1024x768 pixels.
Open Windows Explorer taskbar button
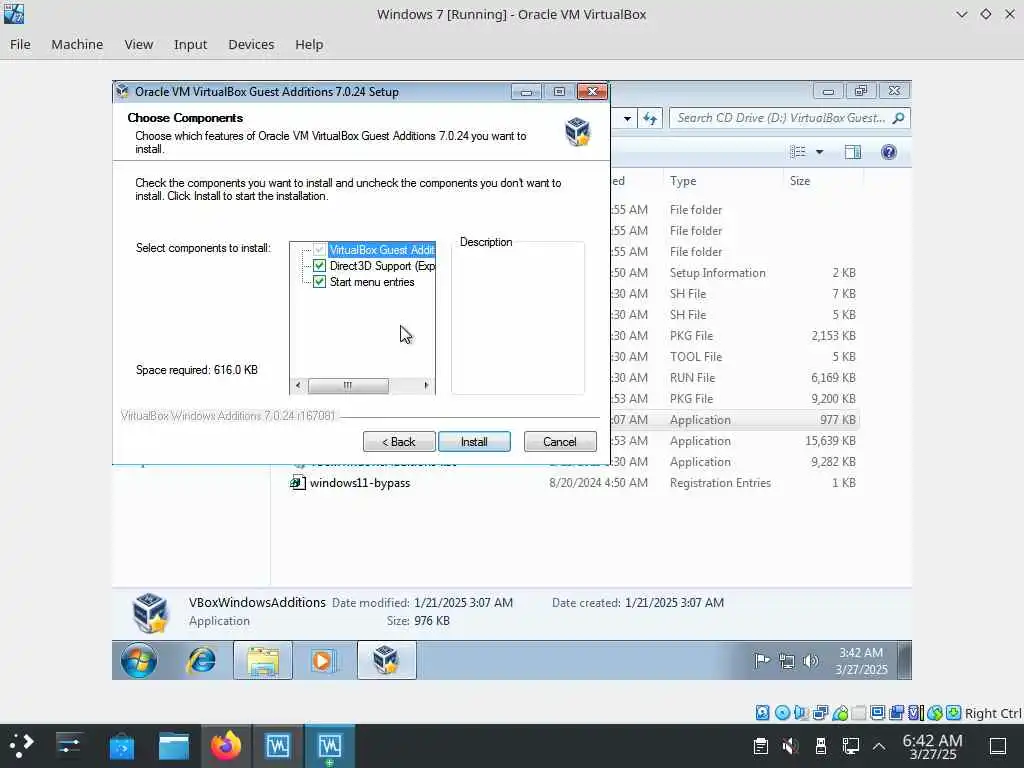(263, 660)
